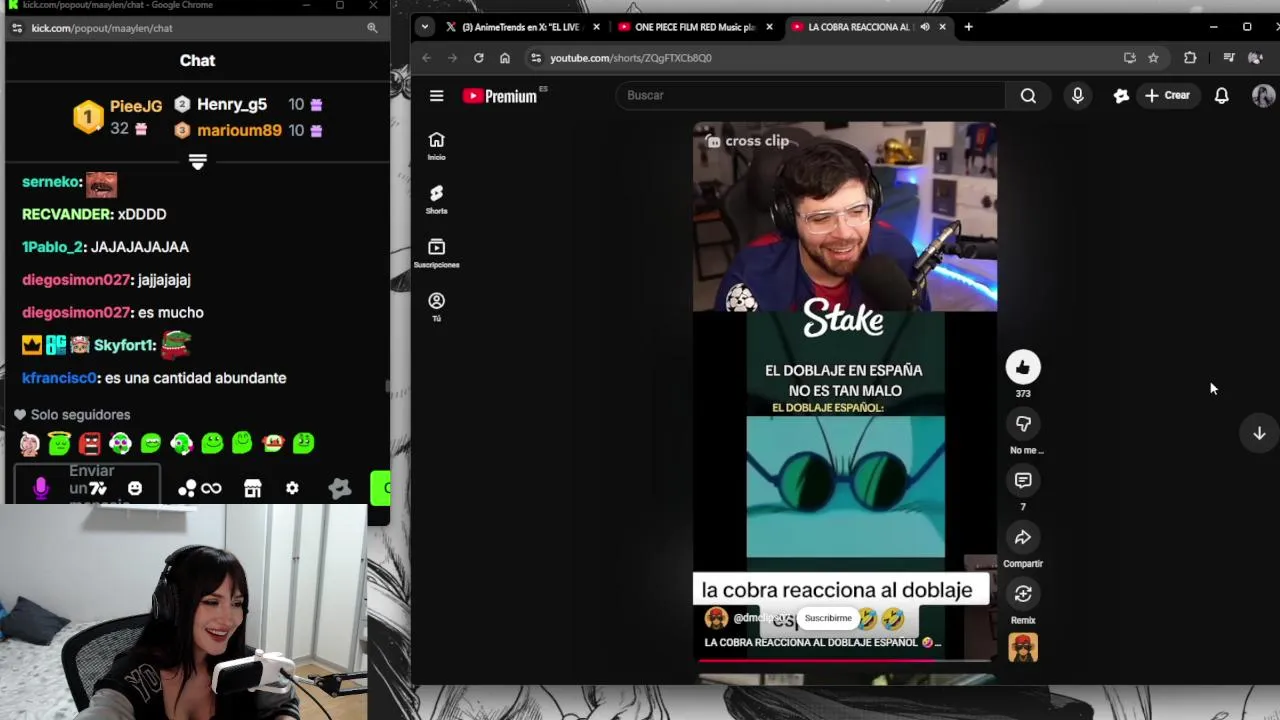Open Kick chat settings gear
1280x720 pixels.
292,488
